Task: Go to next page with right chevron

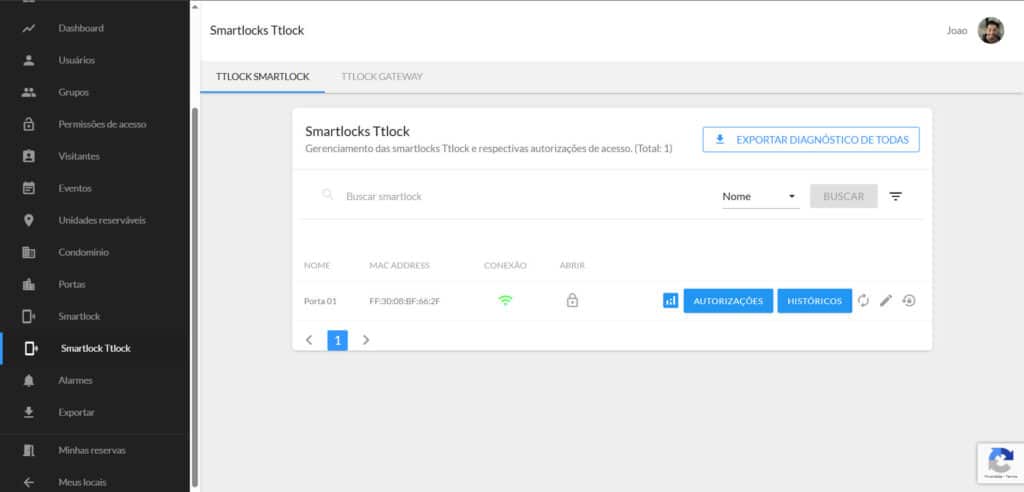Action: (x=366, y=340)
